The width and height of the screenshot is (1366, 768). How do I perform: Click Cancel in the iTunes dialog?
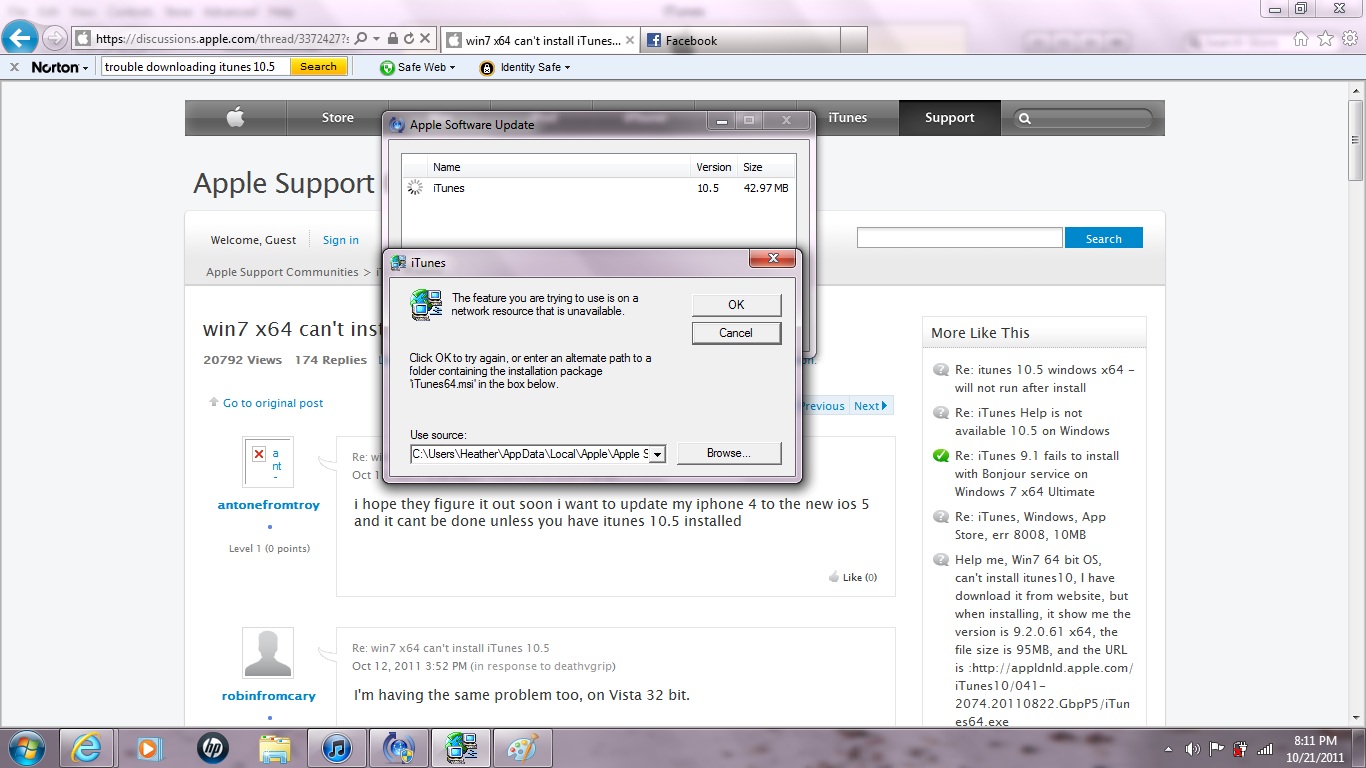coord(736,333)
